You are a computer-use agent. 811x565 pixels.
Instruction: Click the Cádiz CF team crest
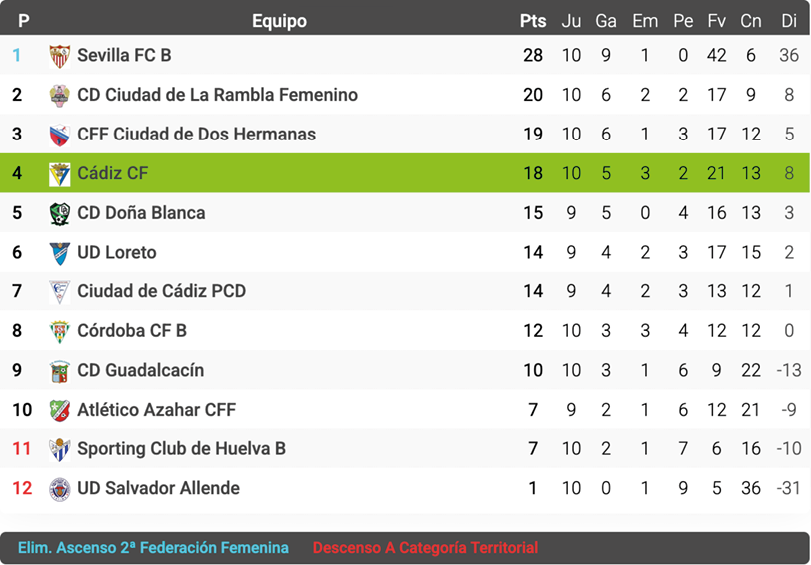(60, 174)
